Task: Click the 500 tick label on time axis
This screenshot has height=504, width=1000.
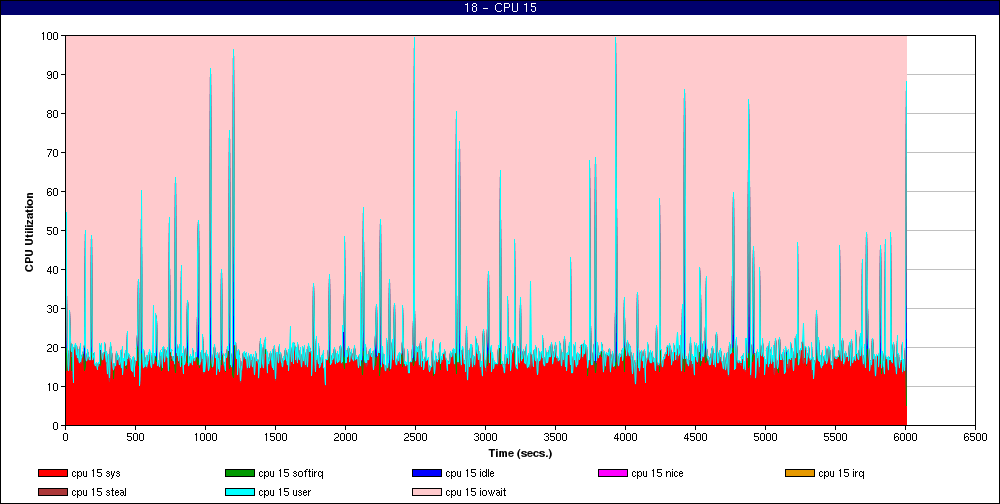Action: pos(135,438)
